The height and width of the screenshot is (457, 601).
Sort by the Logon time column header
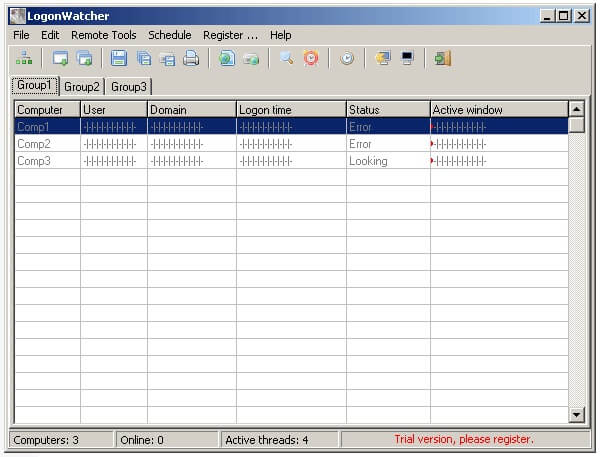click(291, 109)
